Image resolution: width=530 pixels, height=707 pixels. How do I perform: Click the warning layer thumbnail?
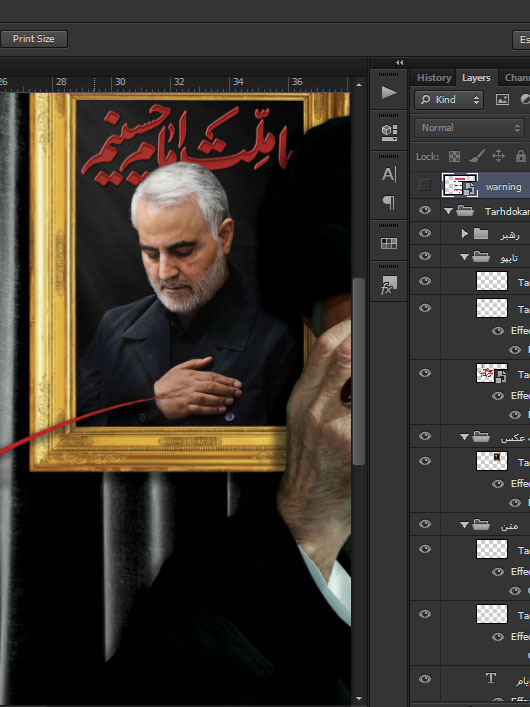point(460,185)
